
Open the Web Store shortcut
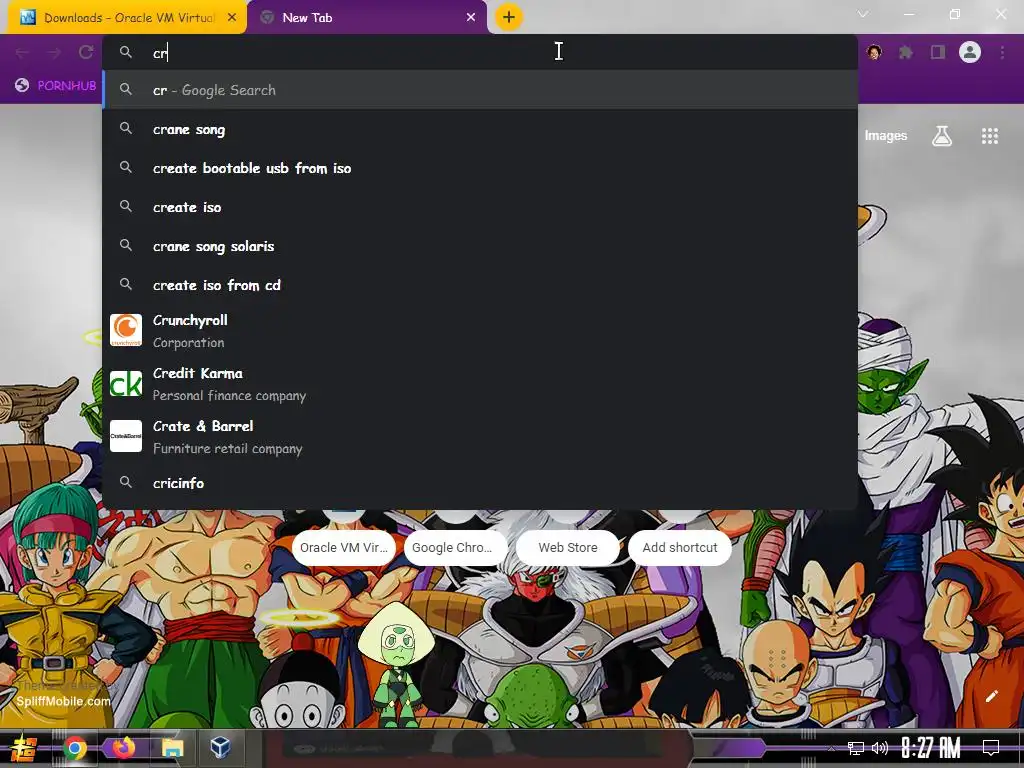click(x=568, y=547)
